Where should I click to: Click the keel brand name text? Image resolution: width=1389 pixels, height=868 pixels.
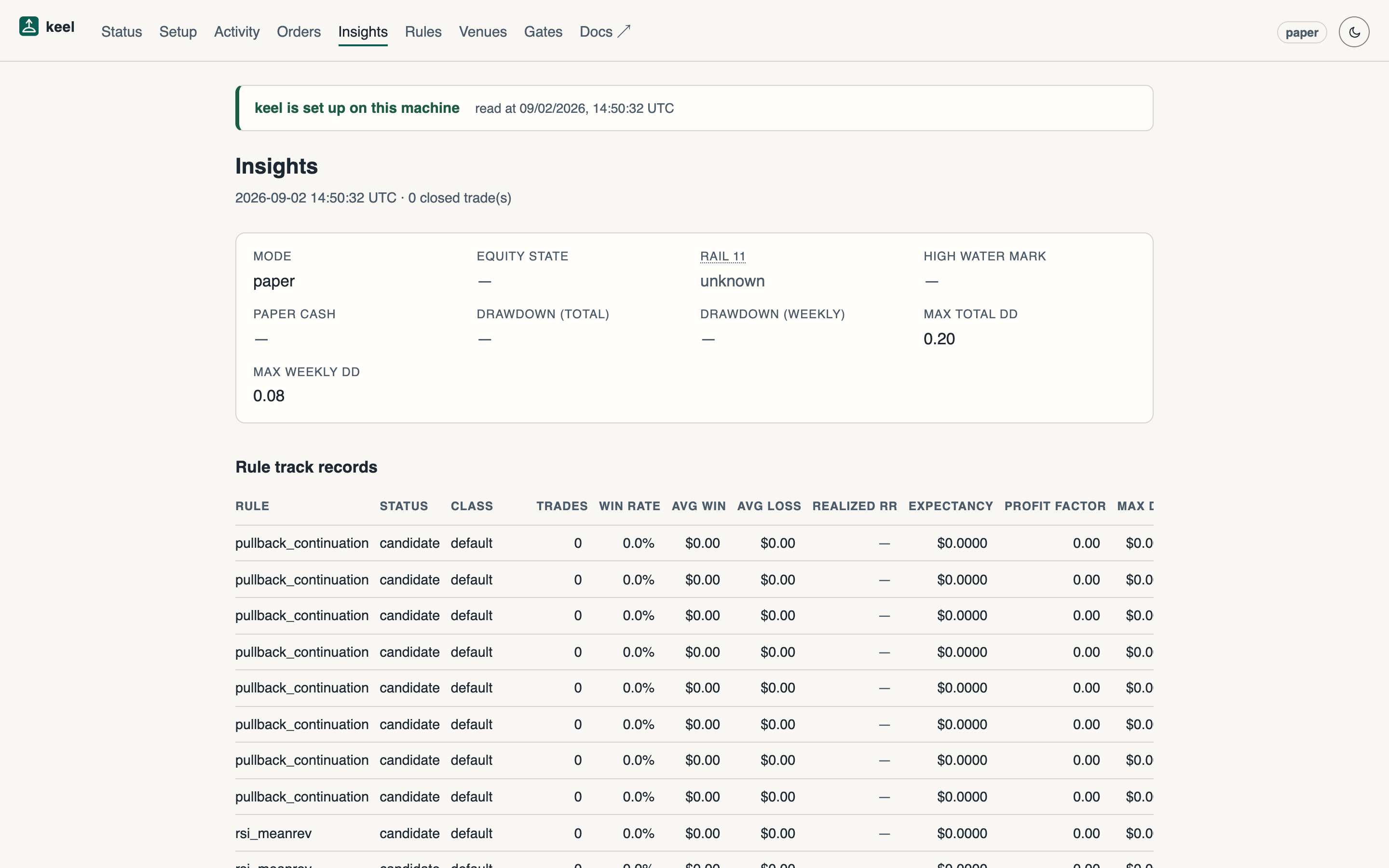pyautogui.click(x=60, y=27)
